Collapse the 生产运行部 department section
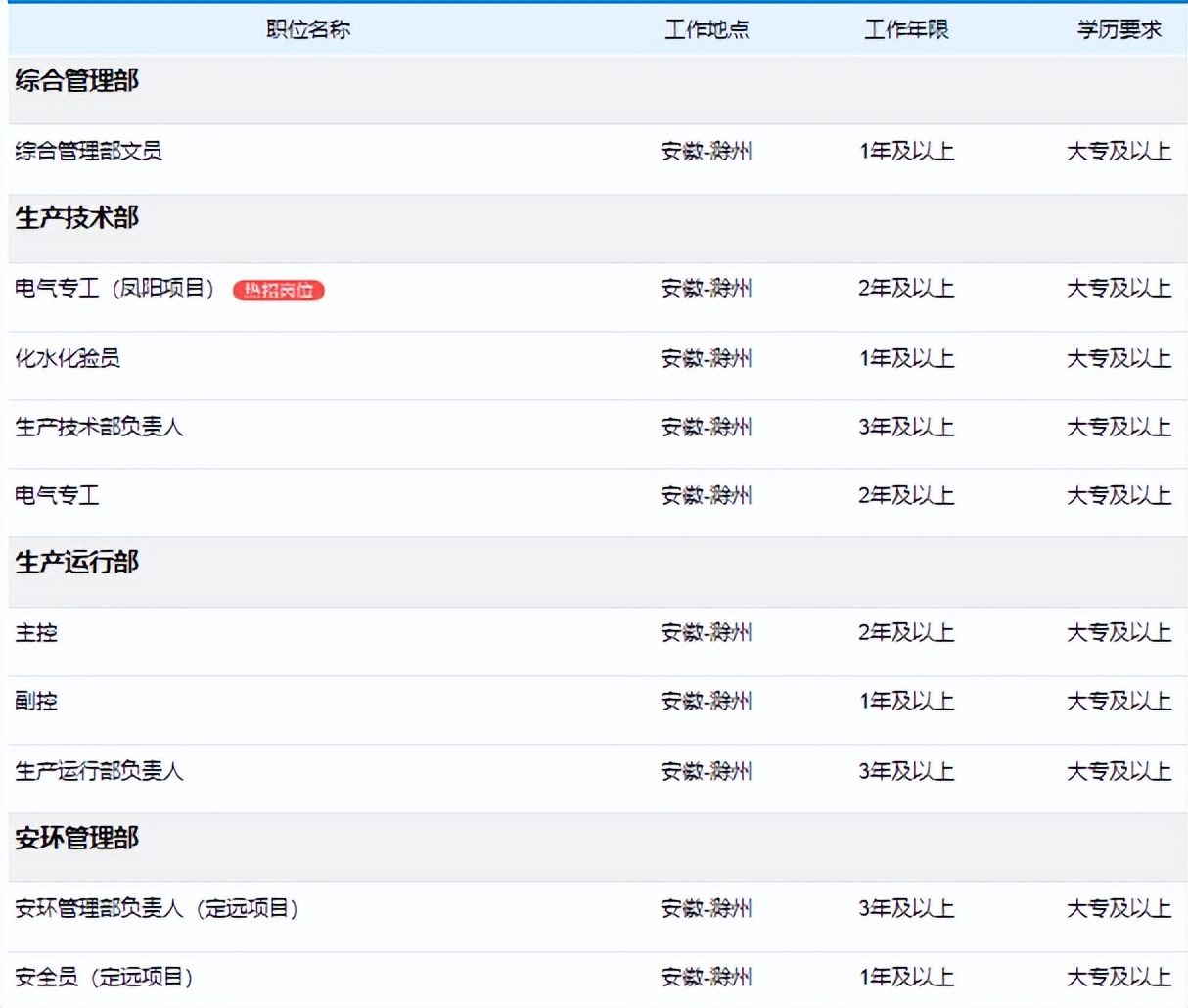 76,563
